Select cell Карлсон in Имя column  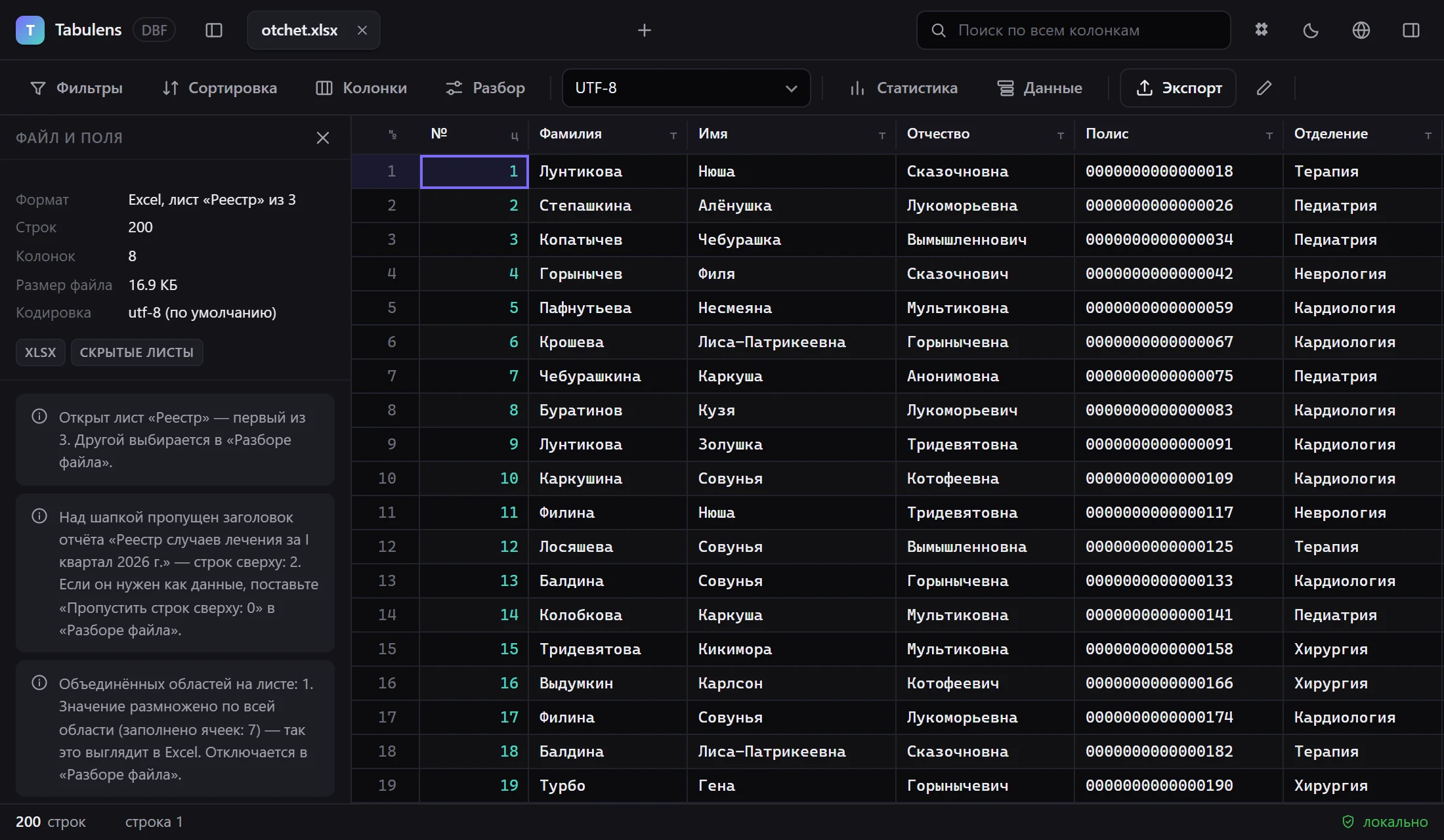792,683
